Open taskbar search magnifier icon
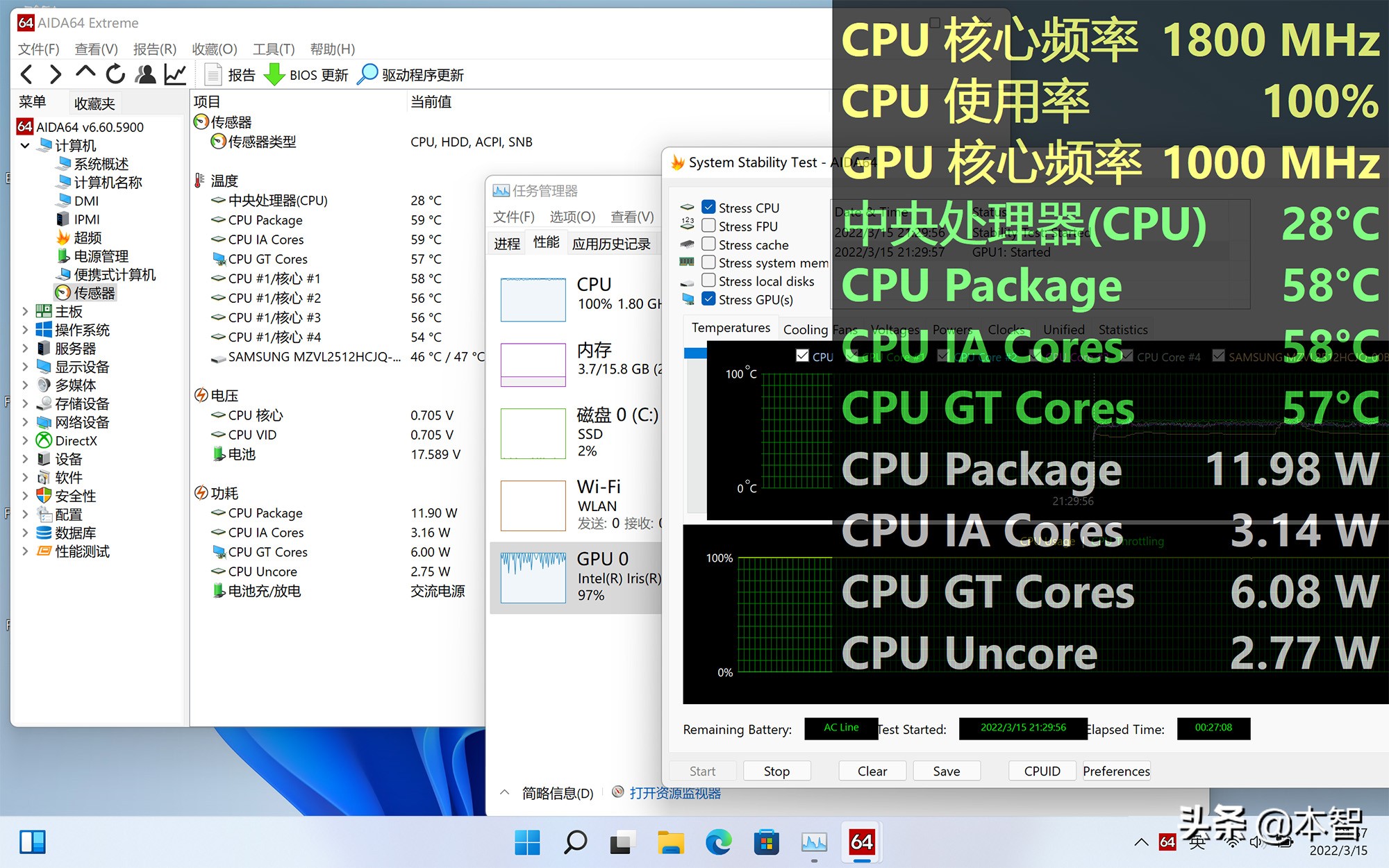Viewport: 1389px width, 868px height. 575,842
